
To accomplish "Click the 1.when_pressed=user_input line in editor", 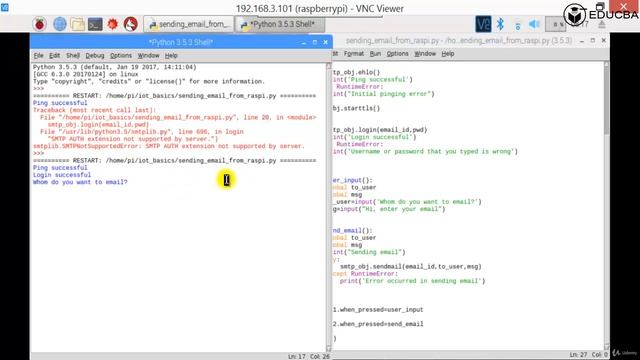I will 378,310.
